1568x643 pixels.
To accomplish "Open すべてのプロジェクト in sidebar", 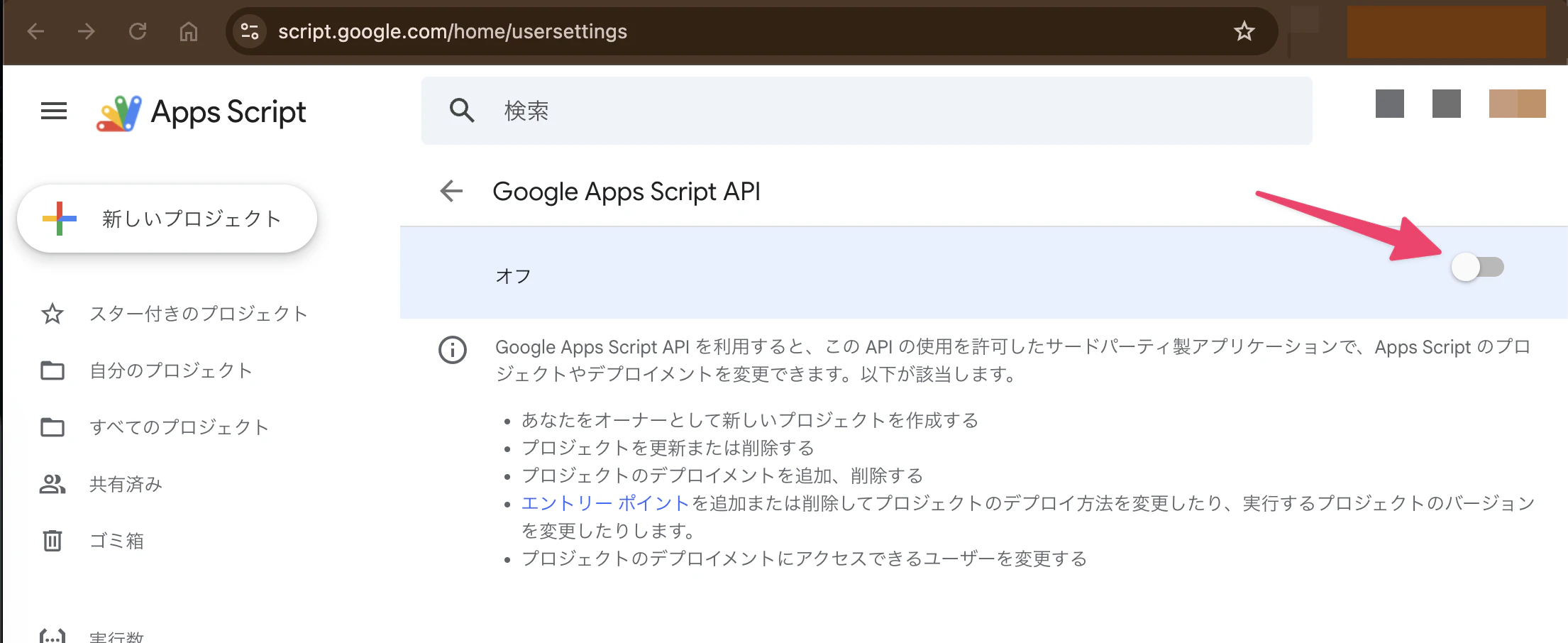I will pos(180,427).
